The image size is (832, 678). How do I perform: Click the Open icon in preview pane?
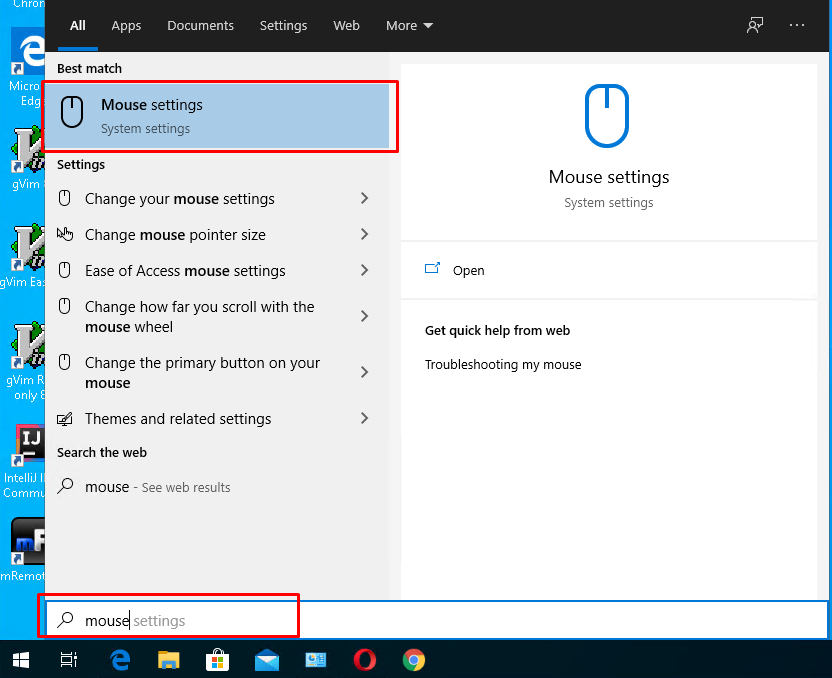(x=432, y=268)
